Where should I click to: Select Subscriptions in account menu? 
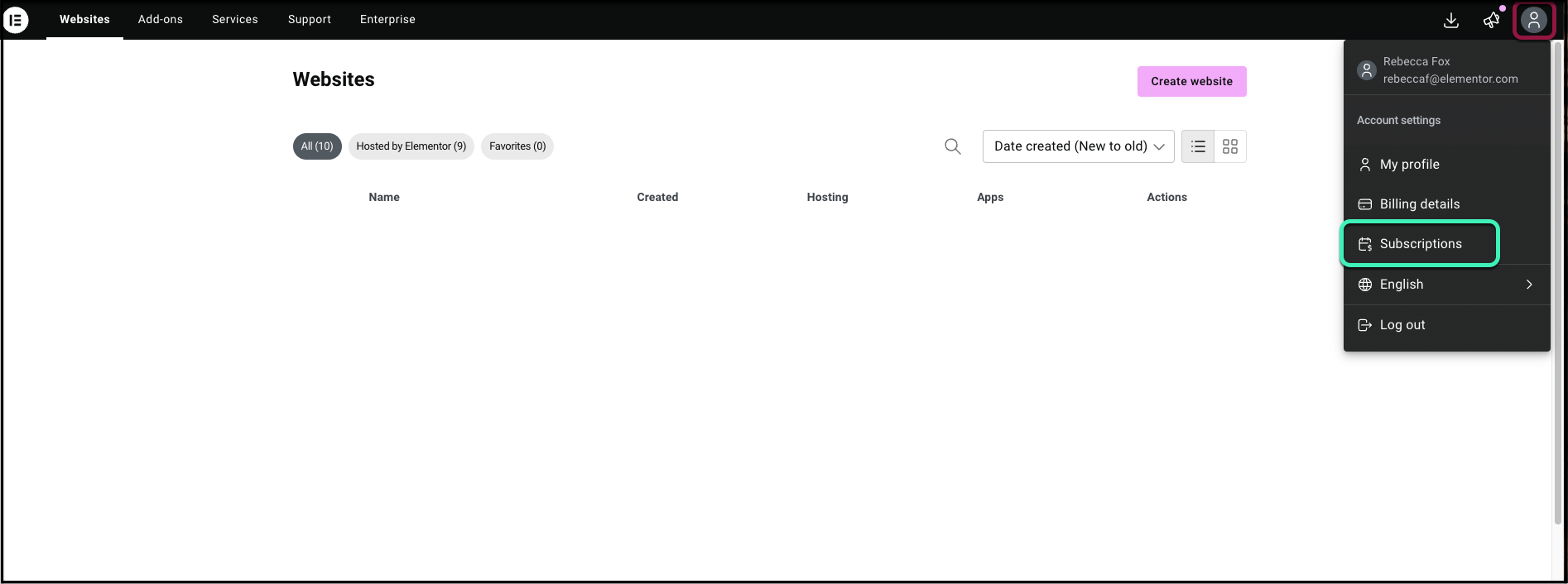click(1420, 244)
